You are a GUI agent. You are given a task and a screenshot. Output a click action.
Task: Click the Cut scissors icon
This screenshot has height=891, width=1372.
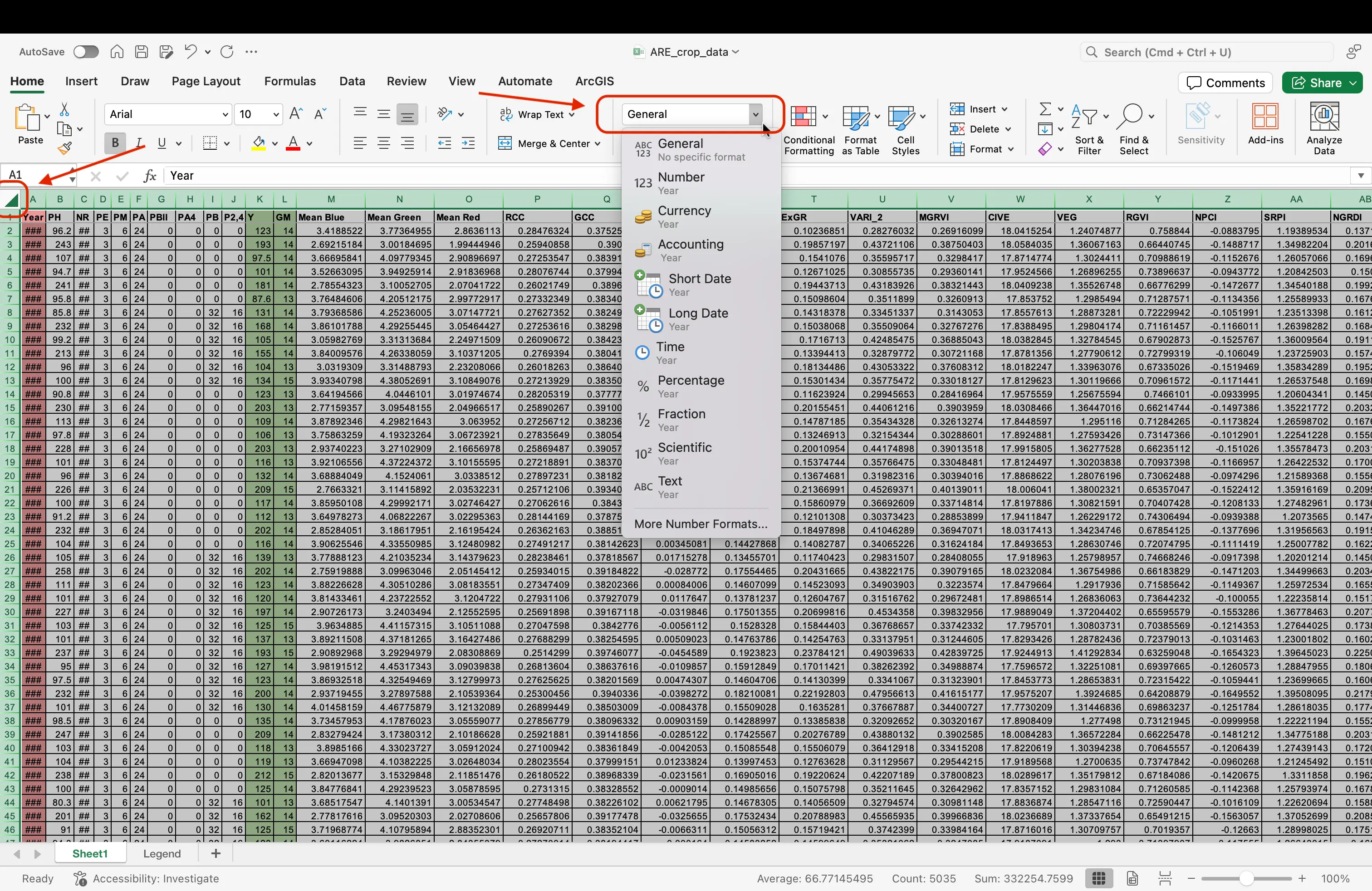(64, 109)
